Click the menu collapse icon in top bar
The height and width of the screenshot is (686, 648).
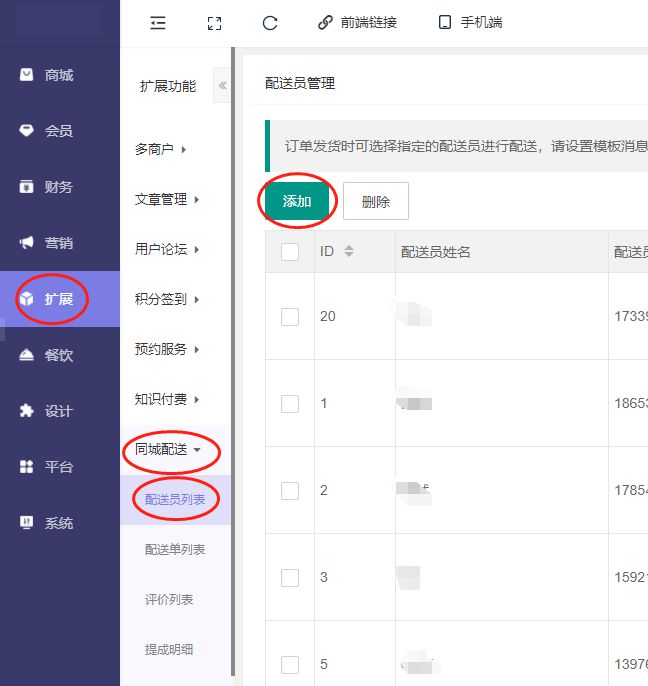pyautogui.click(x=157, y=23)
